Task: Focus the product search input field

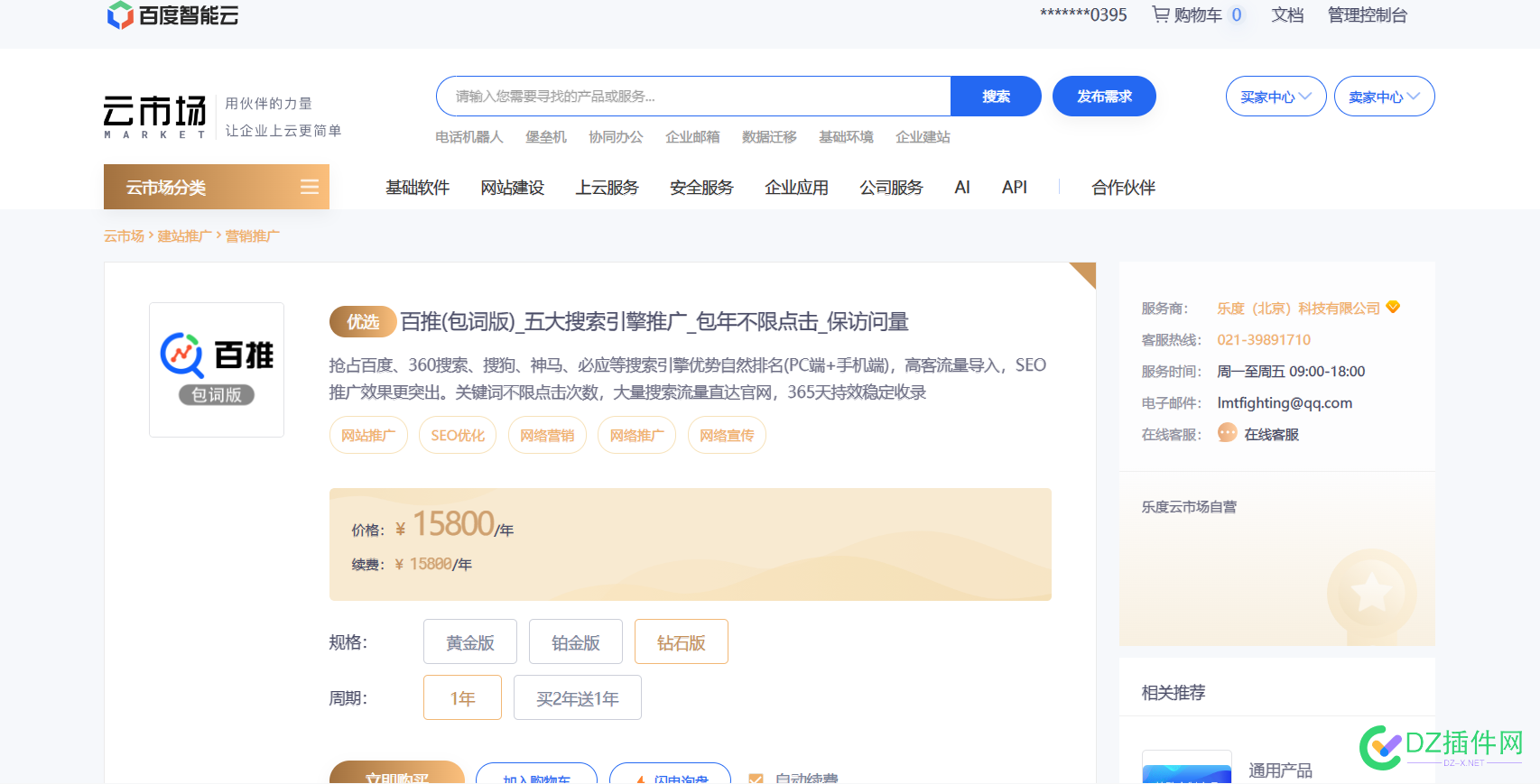Action: [693, 96]
